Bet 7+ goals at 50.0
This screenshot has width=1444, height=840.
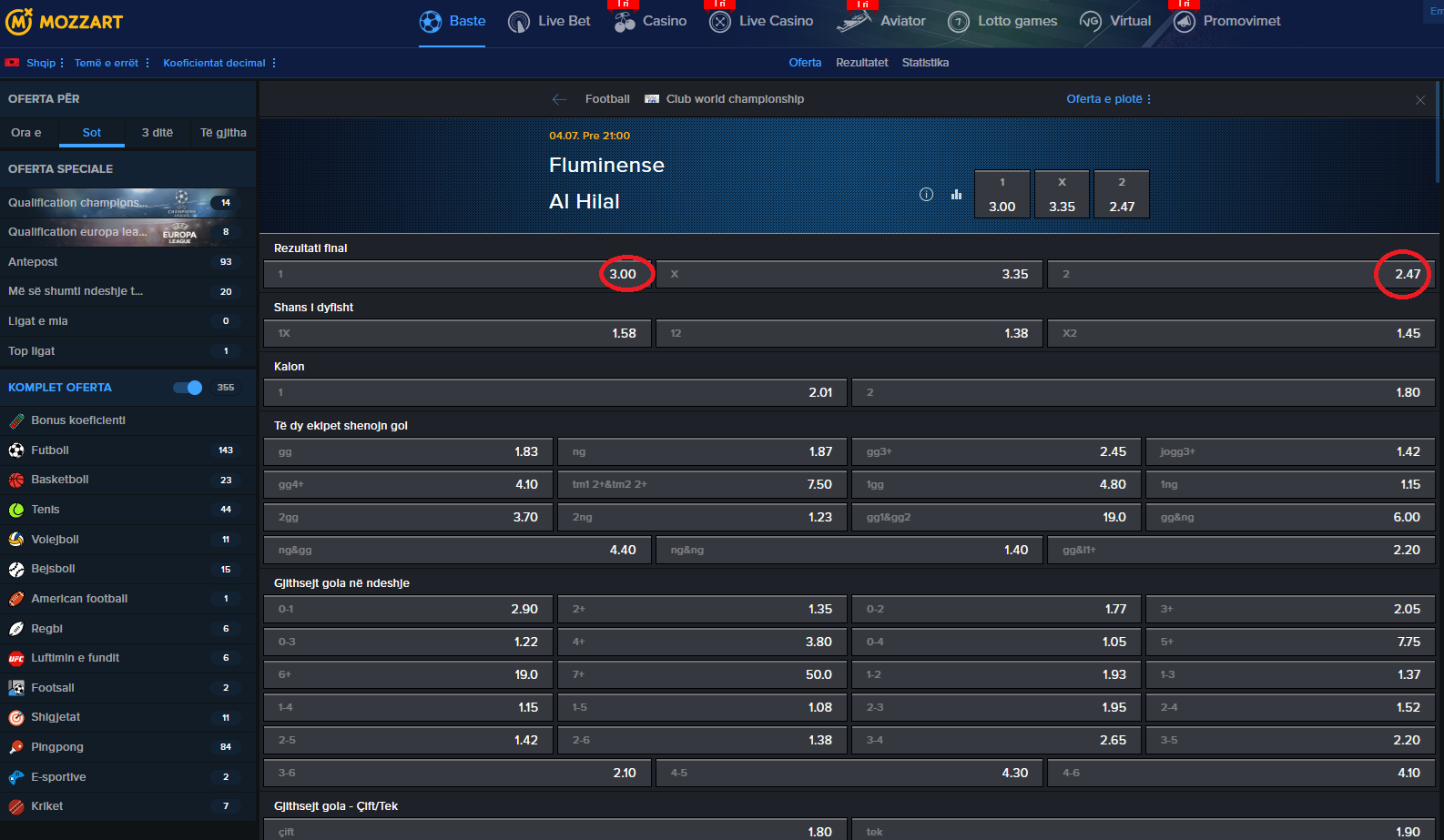pos(702,674)
